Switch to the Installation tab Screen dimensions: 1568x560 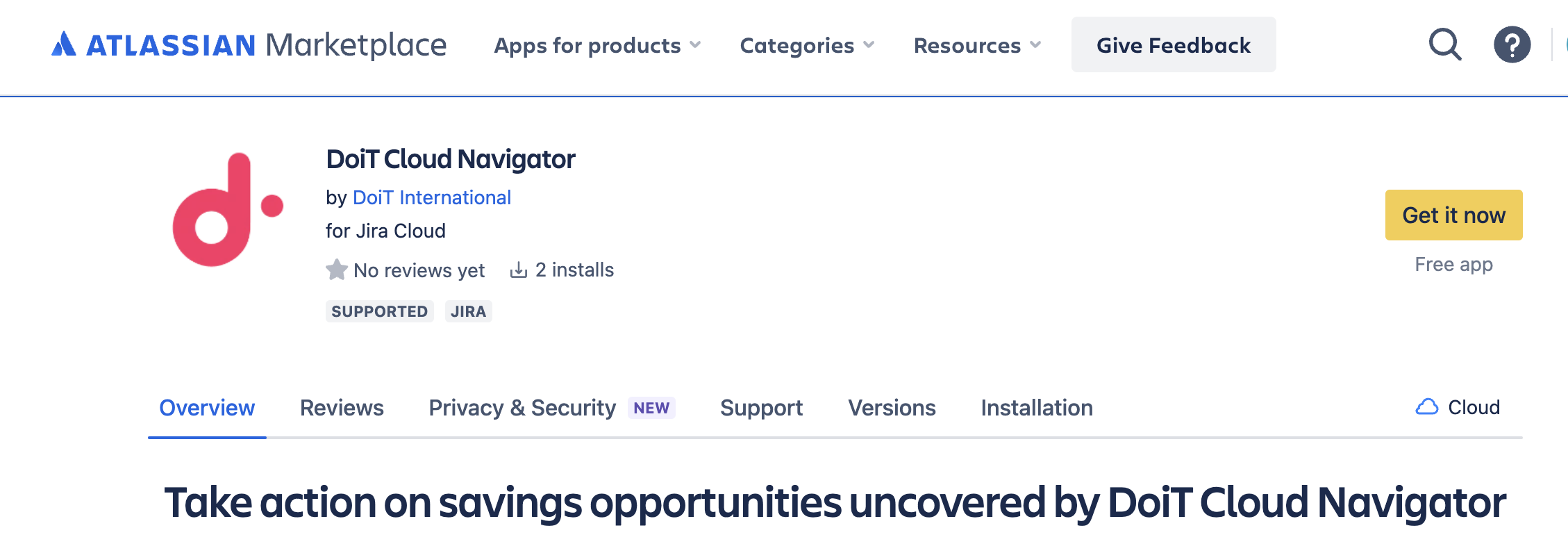[x=1036, y=408]
